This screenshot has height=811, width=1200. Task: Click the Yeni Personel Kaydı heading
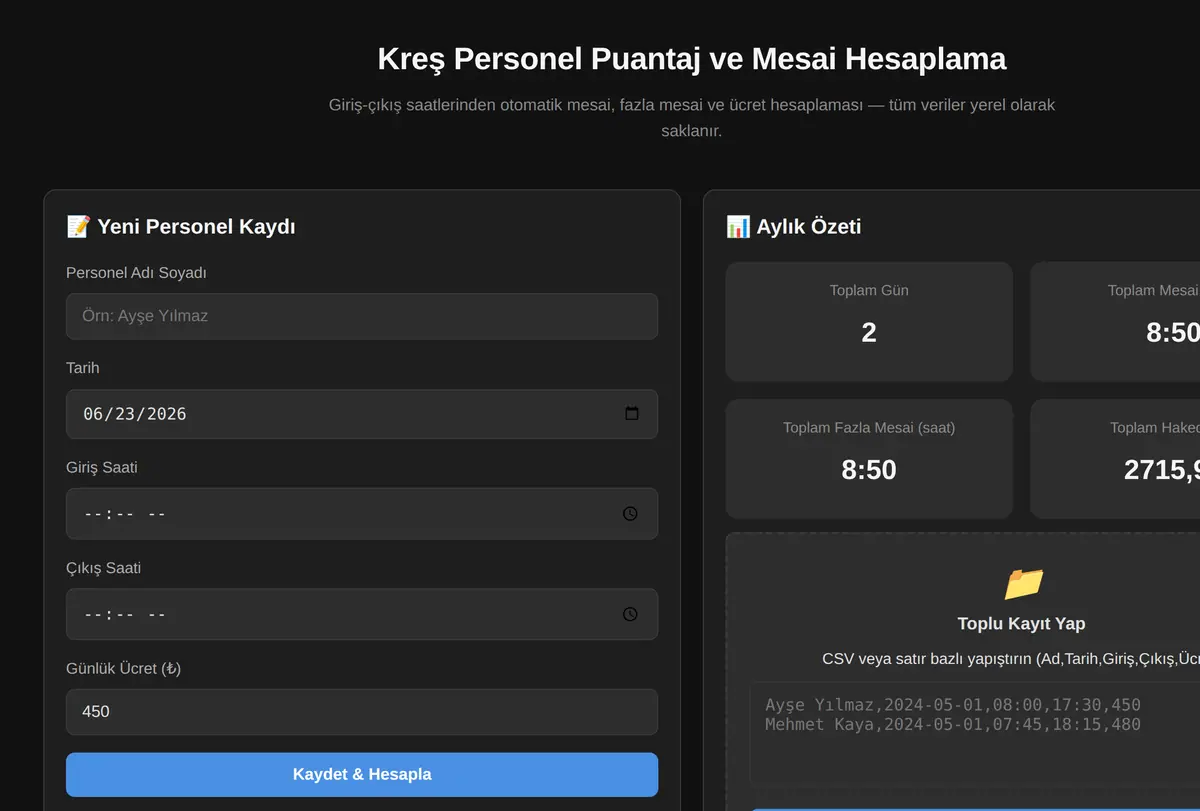196,227
